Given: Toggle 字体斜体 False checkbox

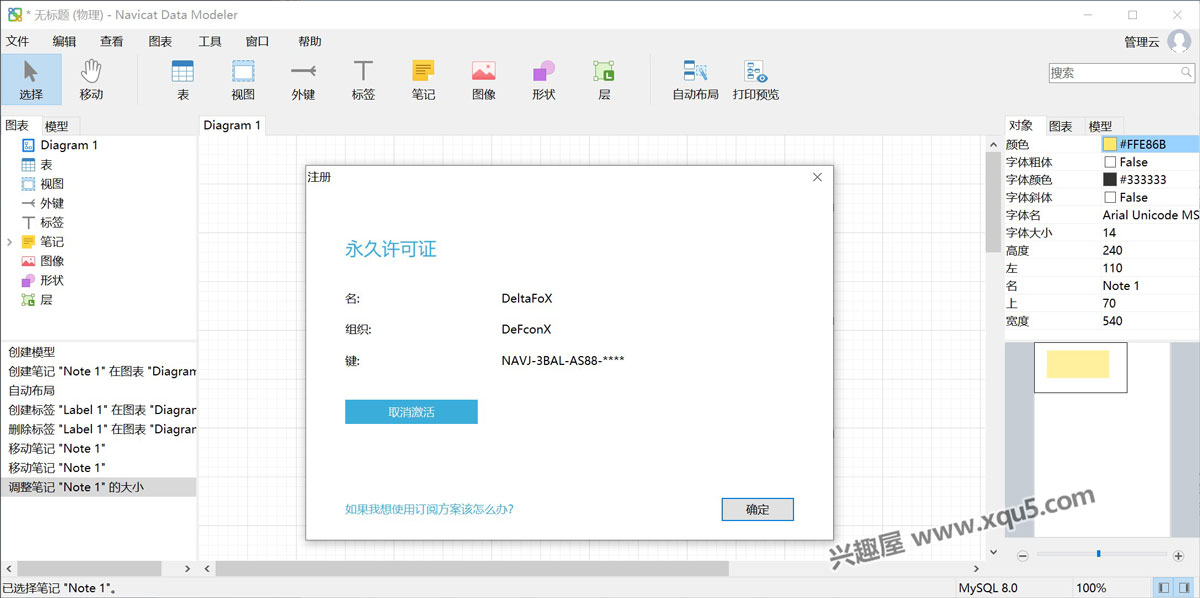Looking at the screenshot, I should pyautogui.click(x=1110, y=198).
